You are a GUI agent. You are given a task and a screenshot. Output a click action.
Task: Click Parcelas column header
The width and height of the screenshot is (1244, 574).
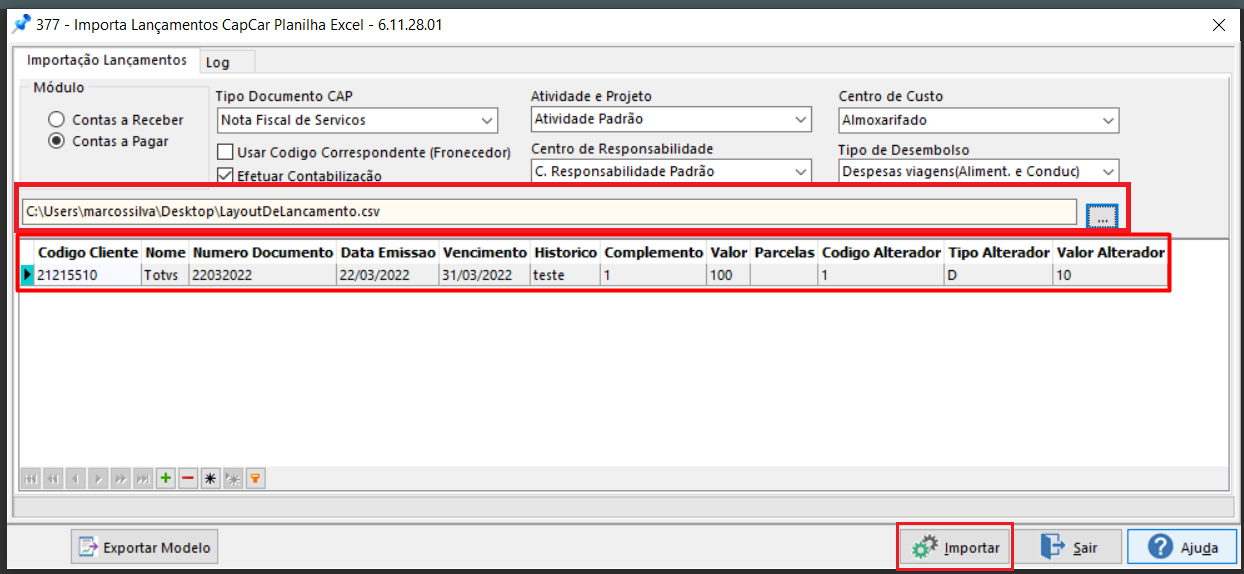tap(785, 253)
